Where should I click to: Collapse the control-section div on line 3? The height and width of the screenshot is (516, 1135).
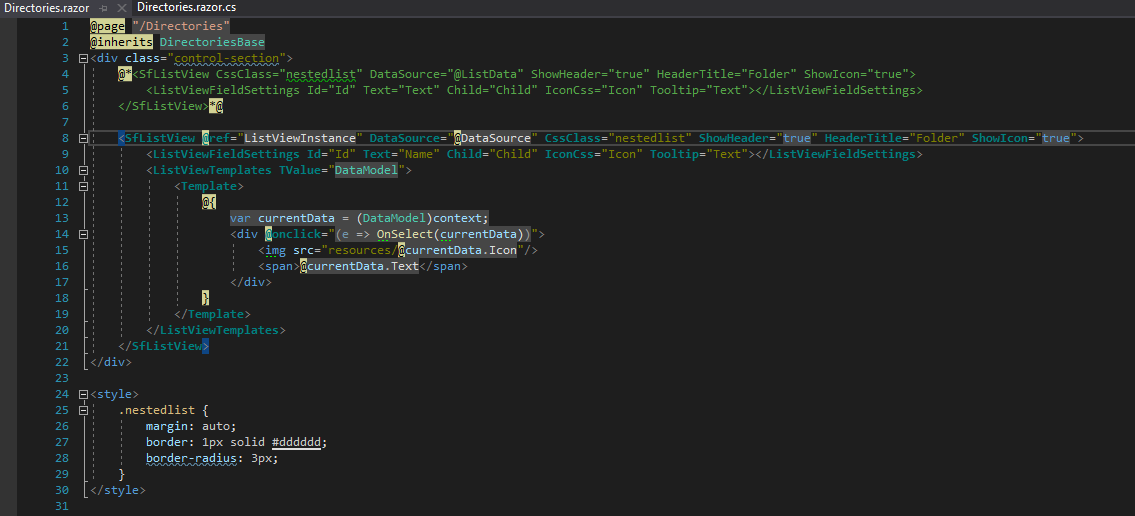pyautogui.click(x=83, y=58)
